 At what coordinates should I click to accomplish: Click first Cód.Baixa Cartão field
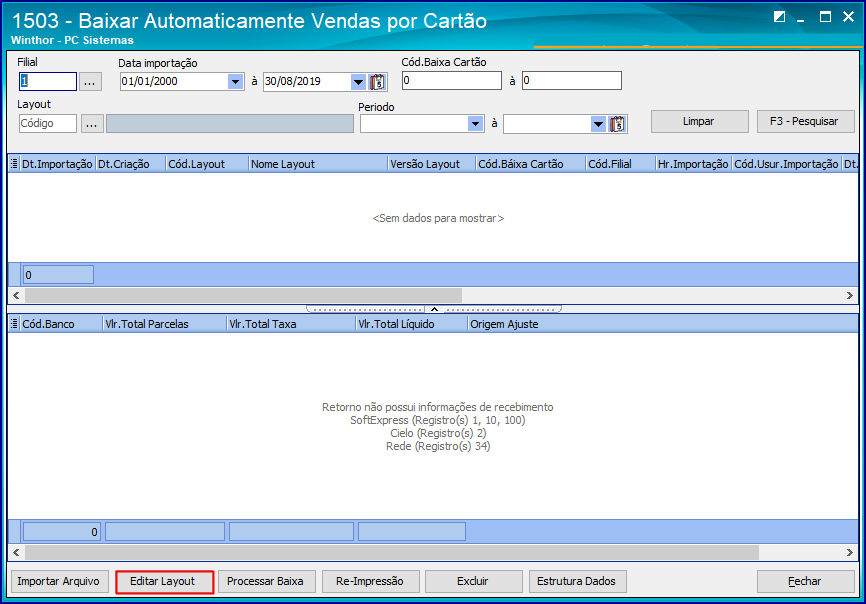tap(452, 81)
